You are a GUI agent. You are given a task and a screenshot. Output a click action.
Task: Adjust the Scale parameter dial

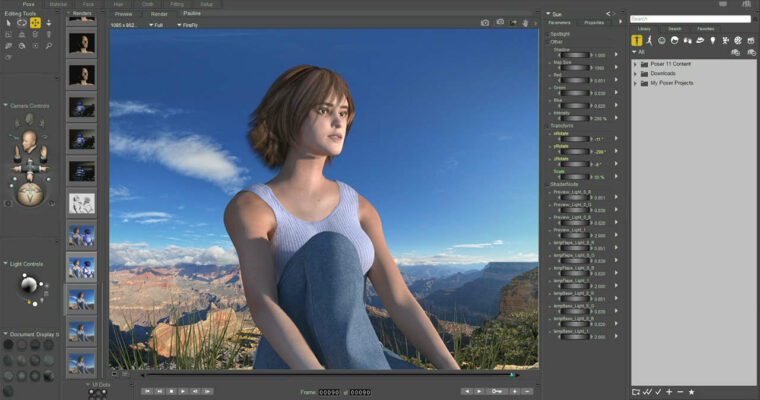click(574, 177)
